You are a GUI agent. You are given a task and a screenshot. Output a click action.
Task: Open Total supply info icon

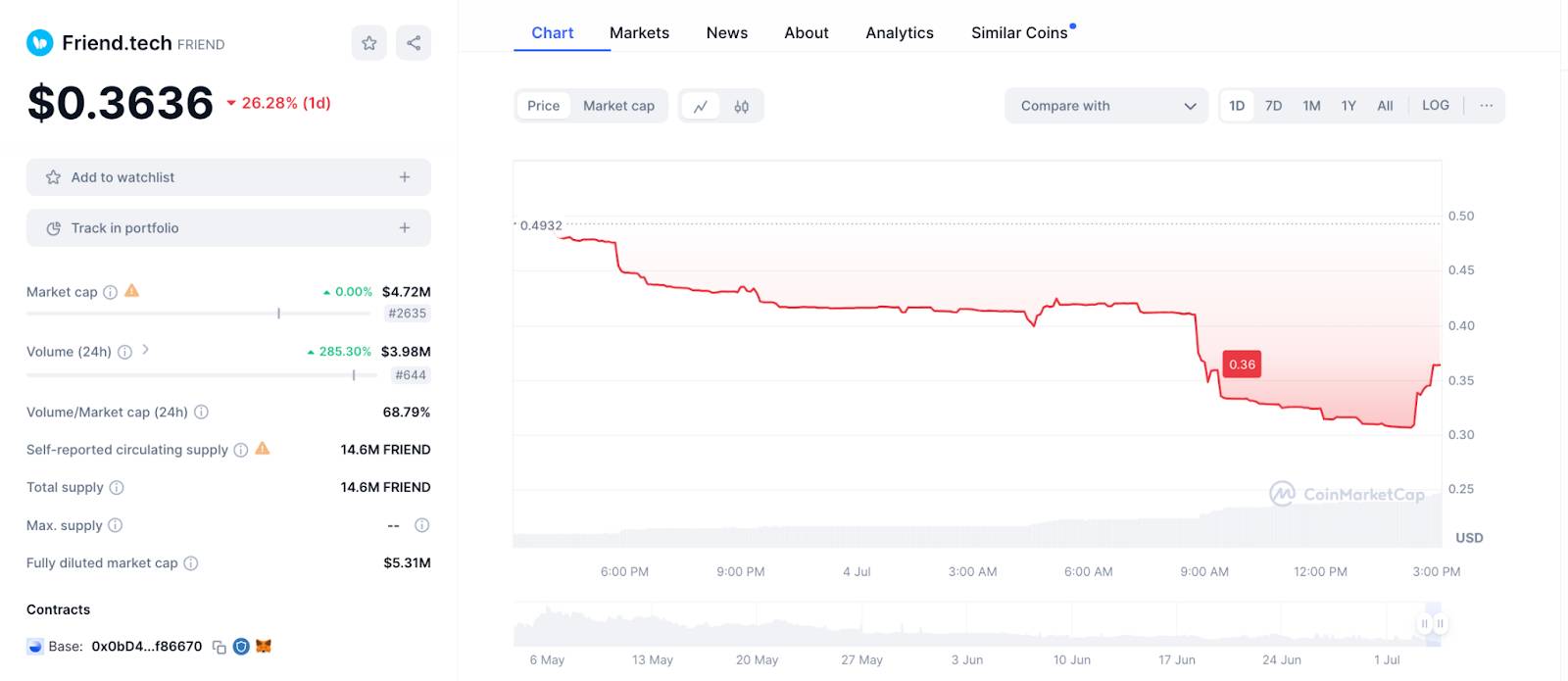[117, 488]
